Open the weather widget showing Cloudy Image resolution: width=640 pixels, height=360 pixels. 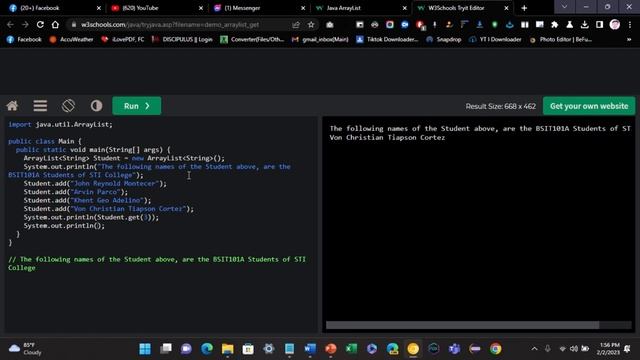click(x=25, y=349)
